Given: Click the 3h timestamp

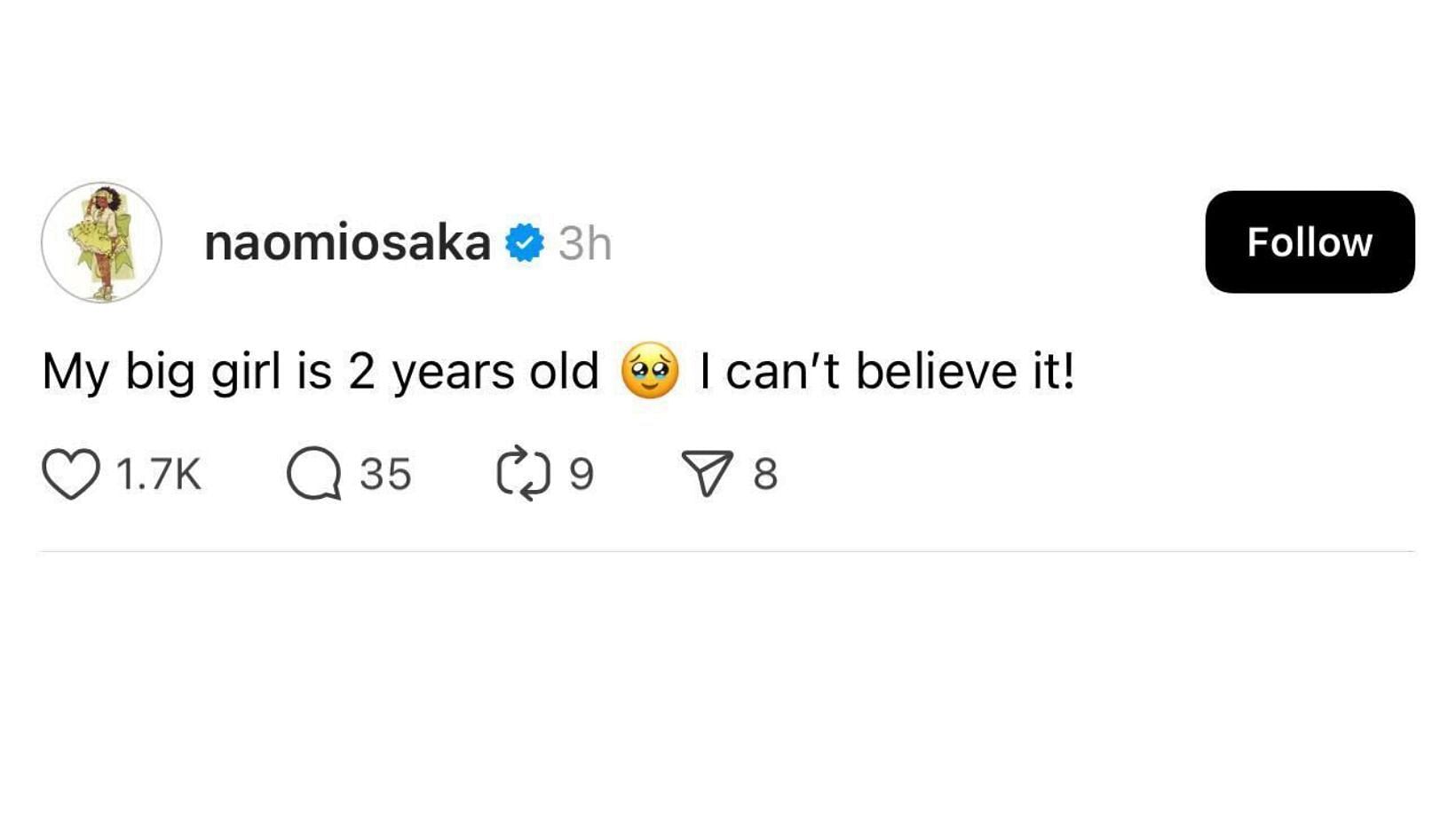Looking at the screenshot, I should tap(585, 243).
